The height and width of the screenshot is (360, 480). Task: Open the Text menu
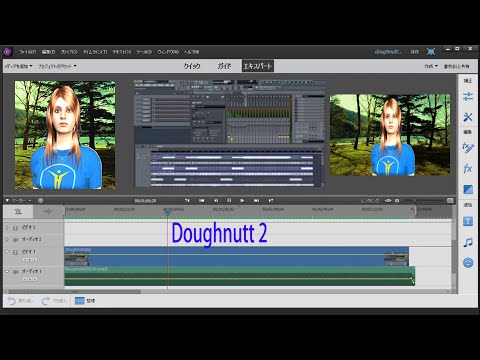point(122,52)
